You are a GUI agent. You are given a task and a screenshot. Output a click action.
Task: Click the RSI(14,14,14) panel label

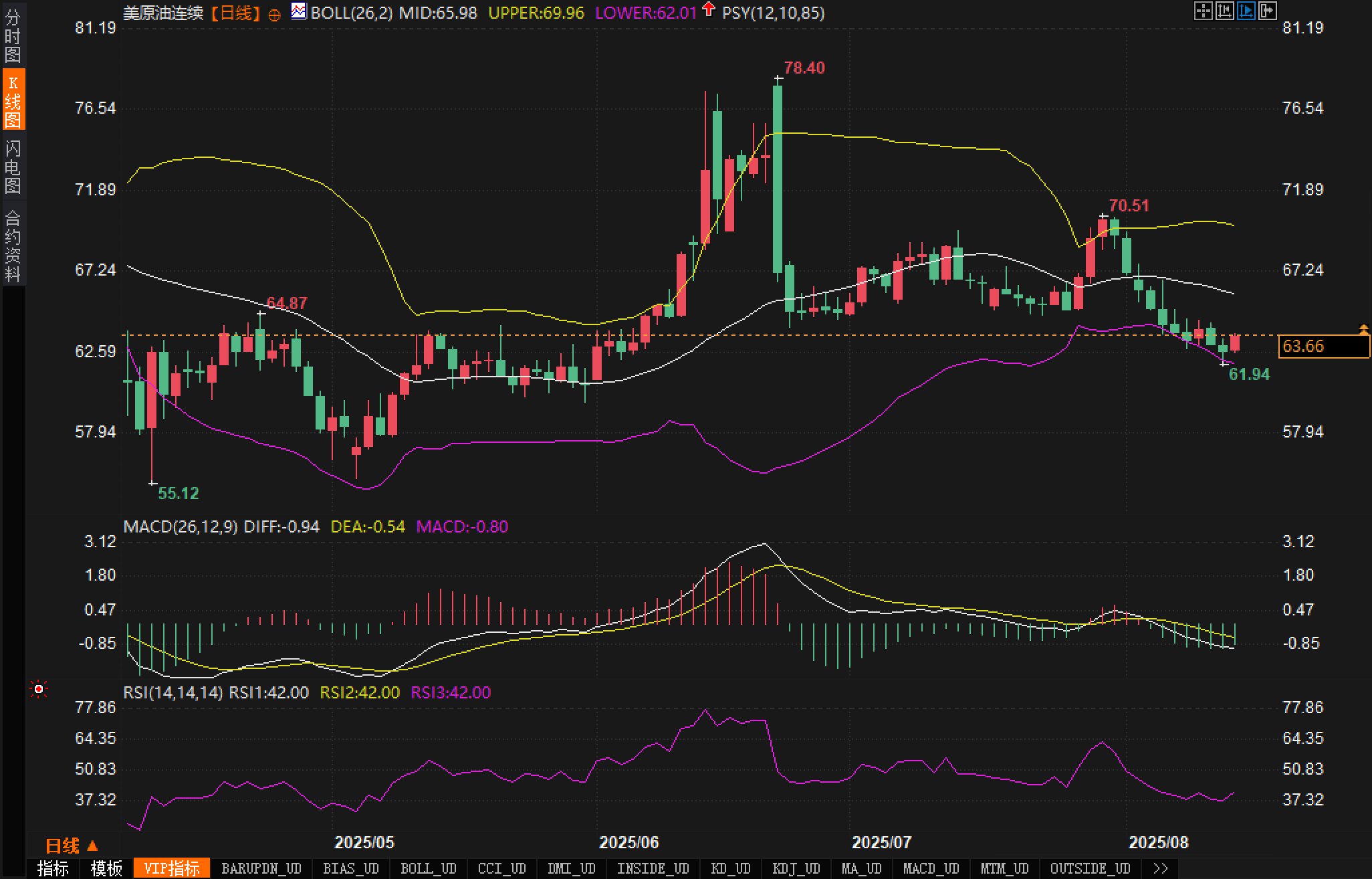point(173,692)
